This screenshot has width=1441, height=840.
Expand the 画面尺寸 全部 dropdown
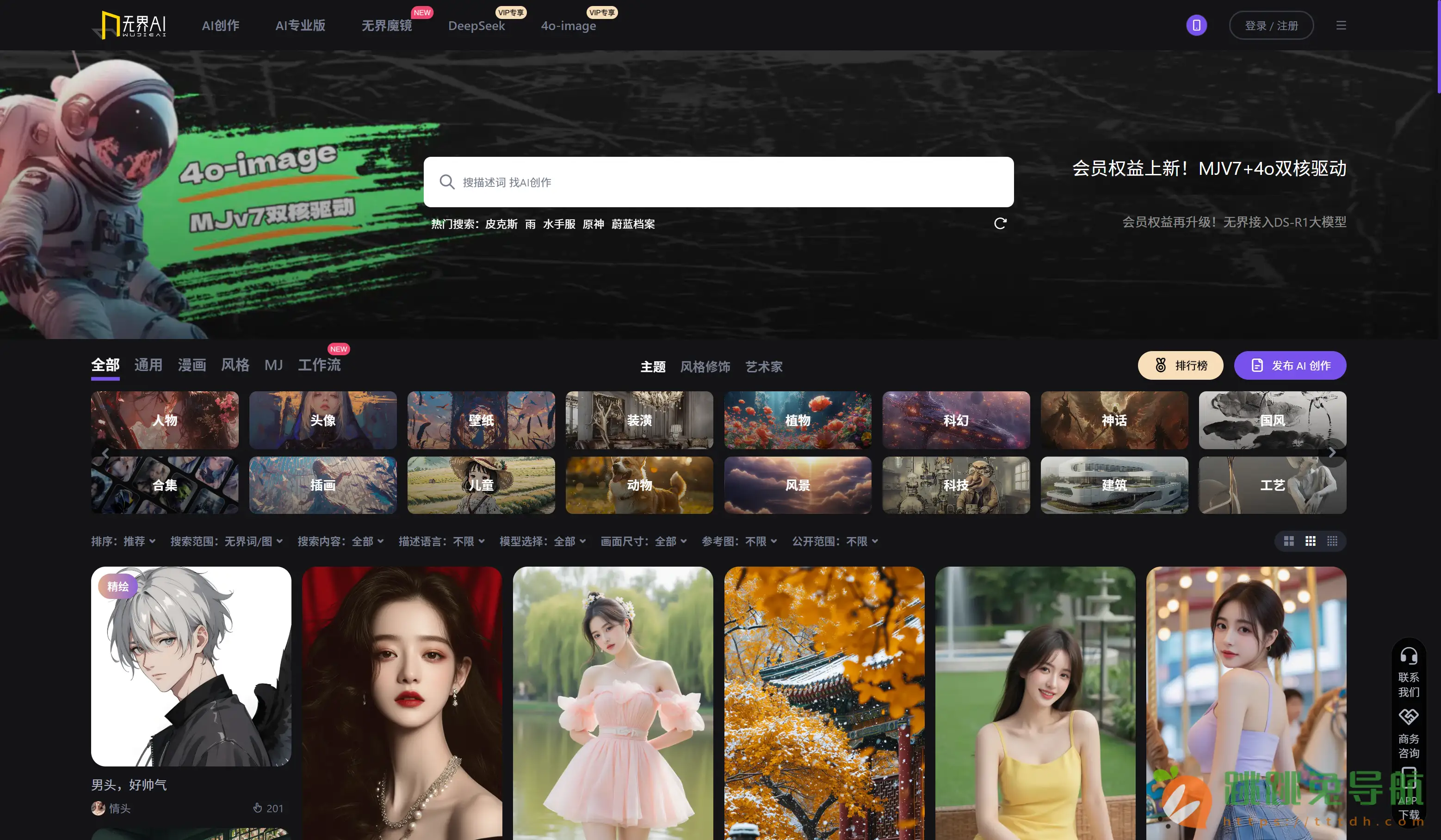click(644, 541)
